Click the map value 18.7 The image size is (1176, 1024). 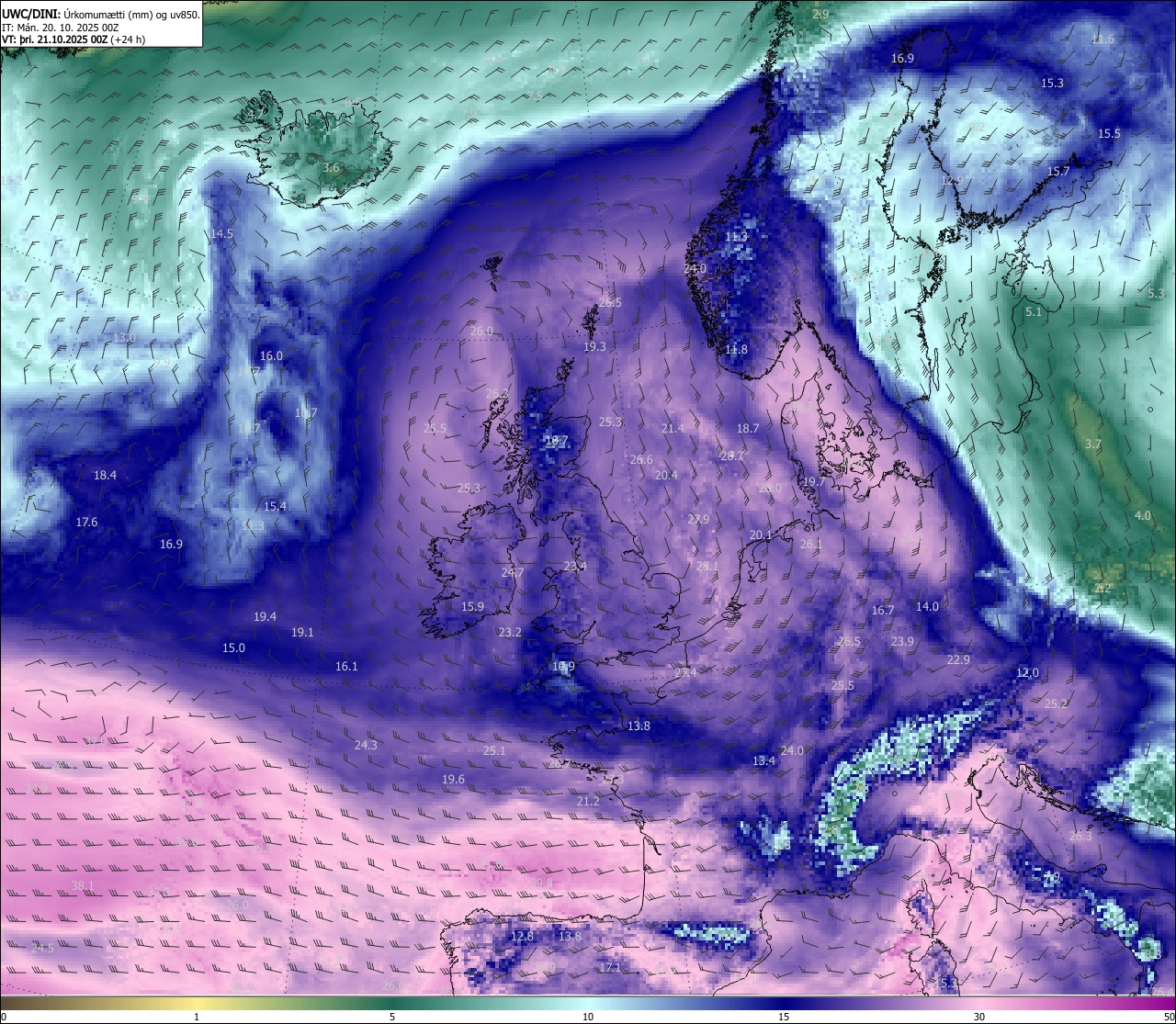(x=748, y=429)
